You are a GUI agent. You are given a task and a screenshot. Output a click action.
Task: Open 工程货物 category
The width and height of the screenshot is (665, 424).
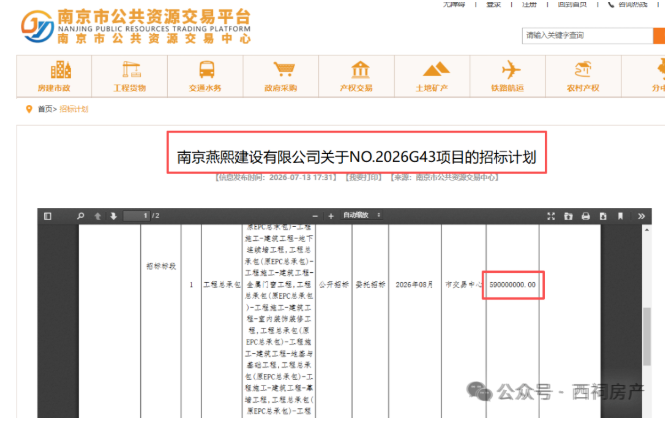pyautogui.click(x=130, y=76)
